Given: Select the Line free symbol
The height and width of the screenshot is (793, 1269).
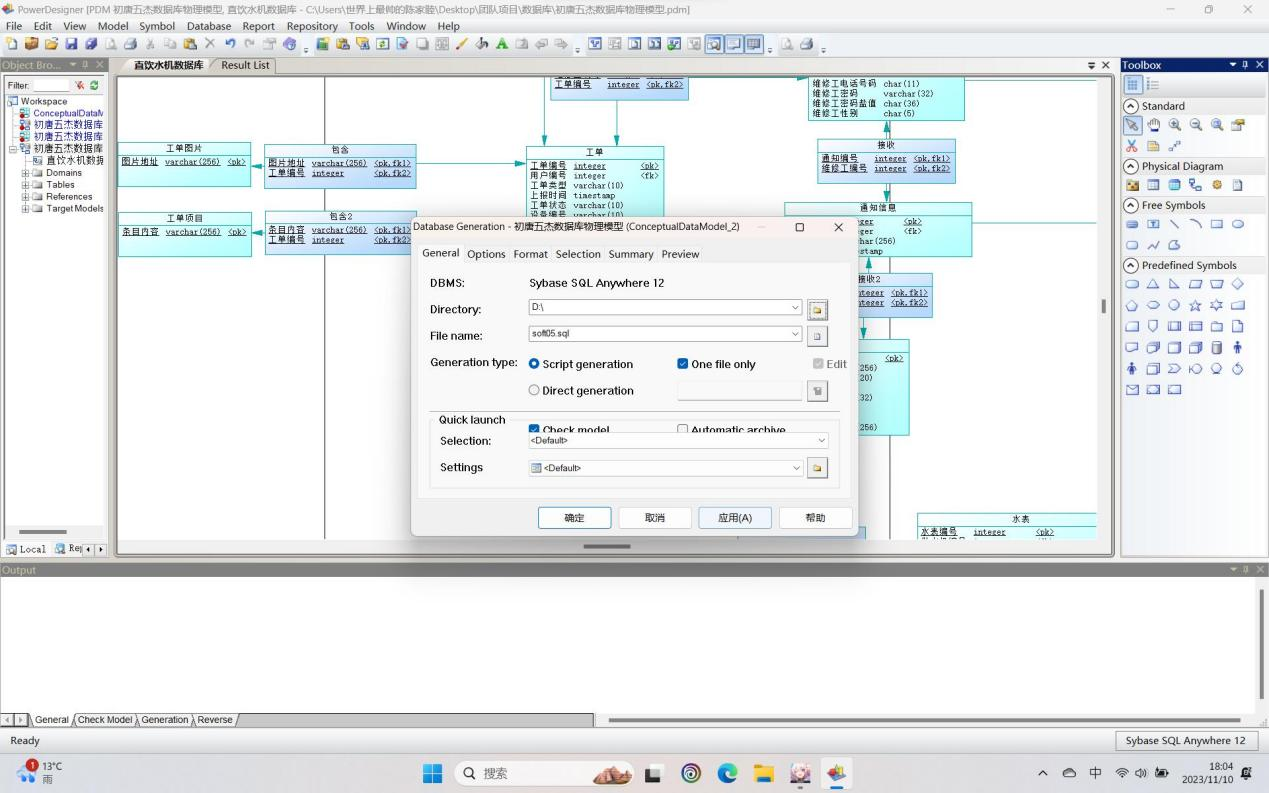Looking at the screenshot, I should [x=1175, y=224].
